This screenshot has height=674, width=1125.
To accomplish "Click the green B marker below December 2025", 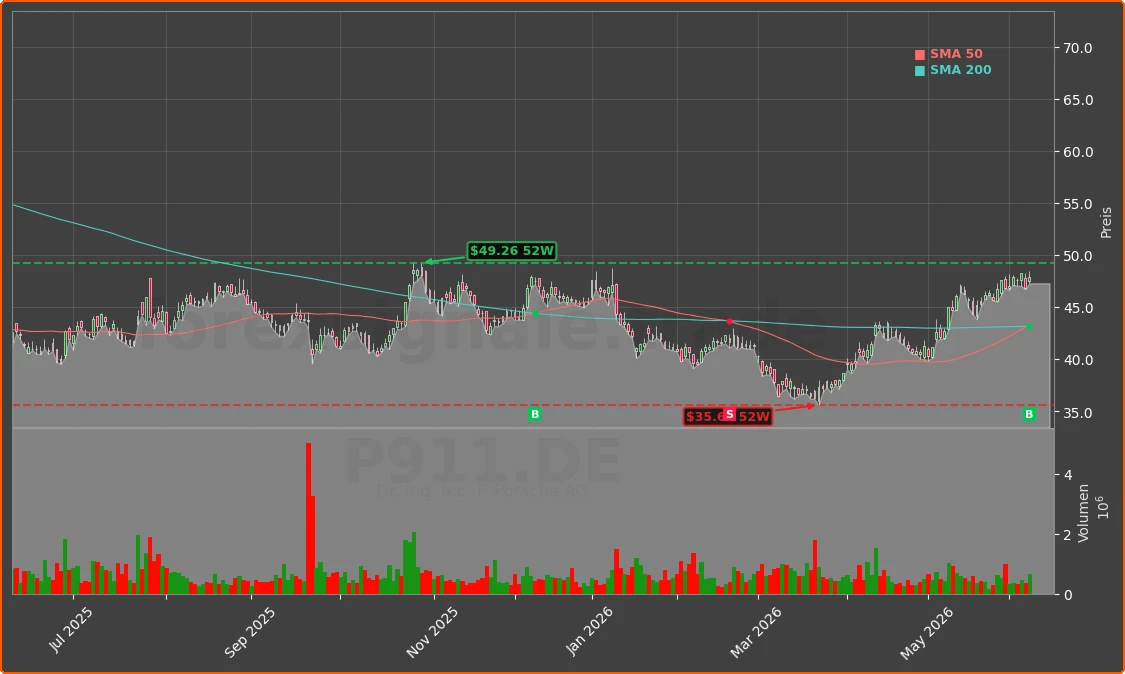I will pos(534,414).
